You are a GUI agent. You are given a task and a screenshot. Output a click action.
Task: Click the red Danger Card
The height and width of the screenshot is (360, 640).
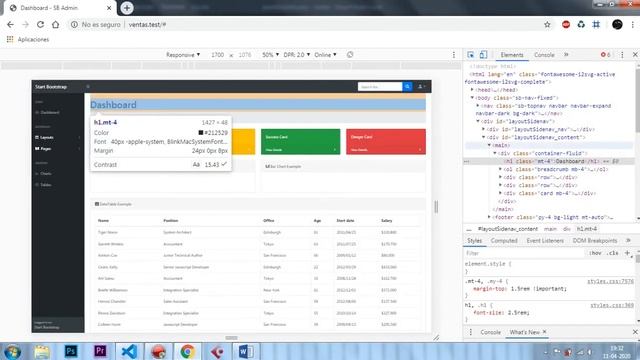pyautogui.click(x=386, y=142)
